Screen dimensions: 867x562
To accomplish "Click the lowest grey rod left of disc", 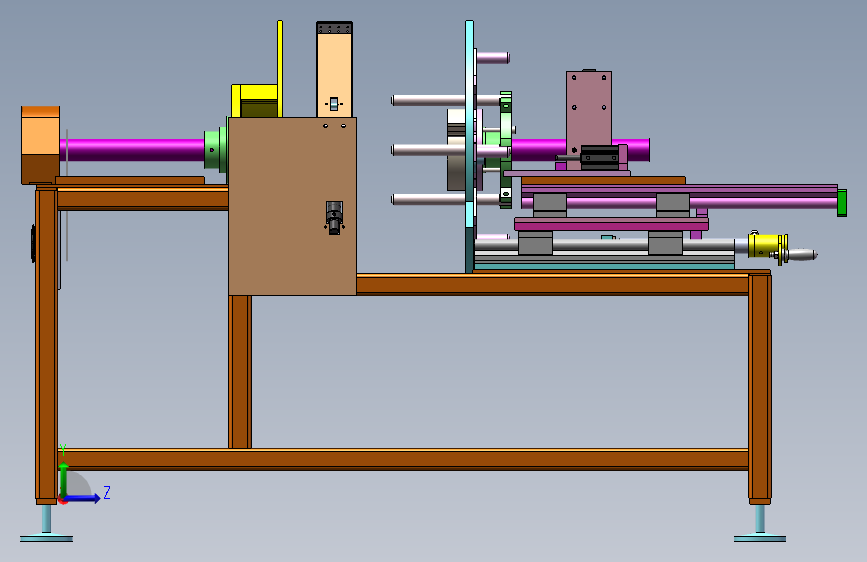I will (427, 199).
